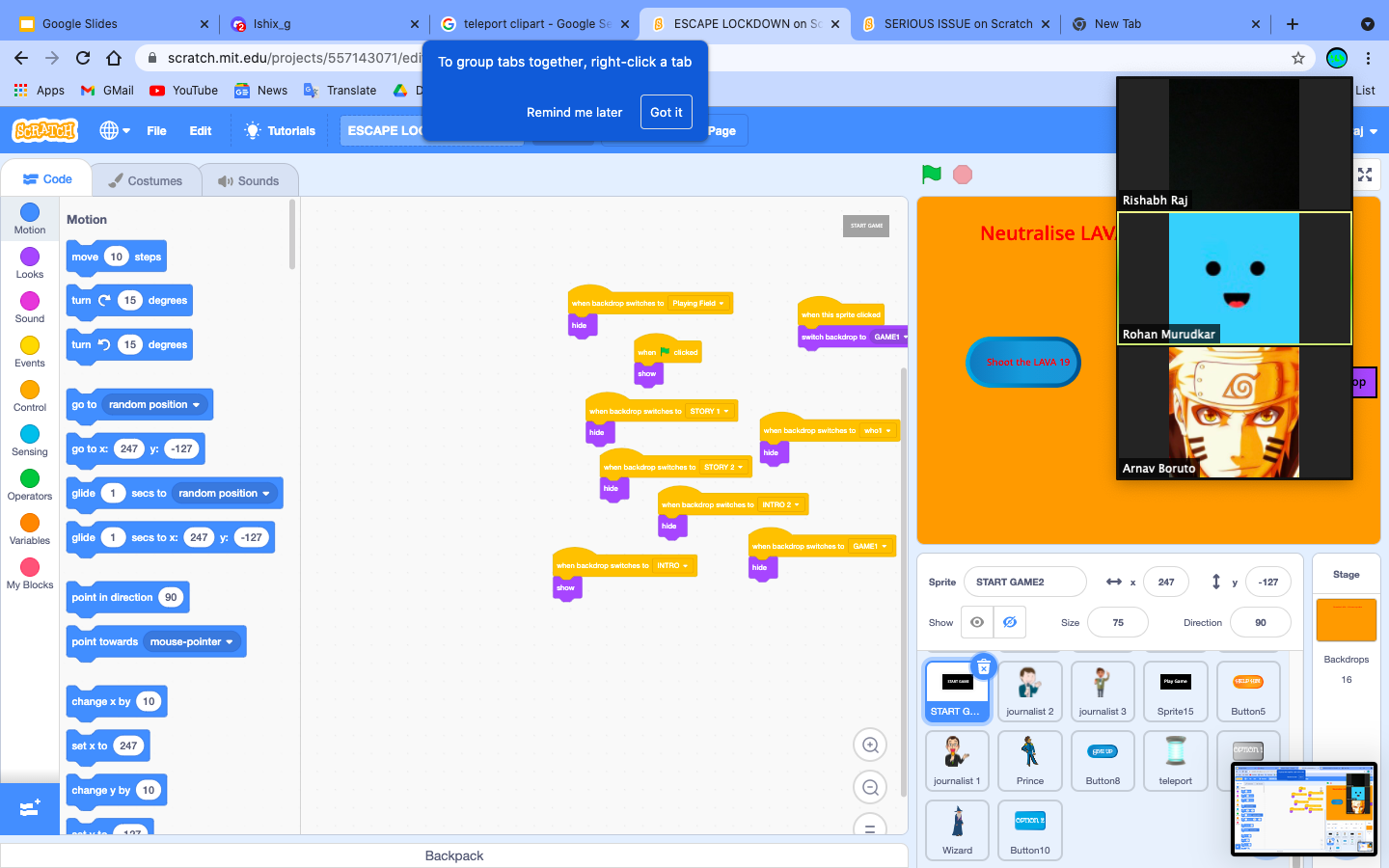The width and height of the screenshot is (1389, 868).
Task: Open the File menu
Action: (x=156, y=130)
